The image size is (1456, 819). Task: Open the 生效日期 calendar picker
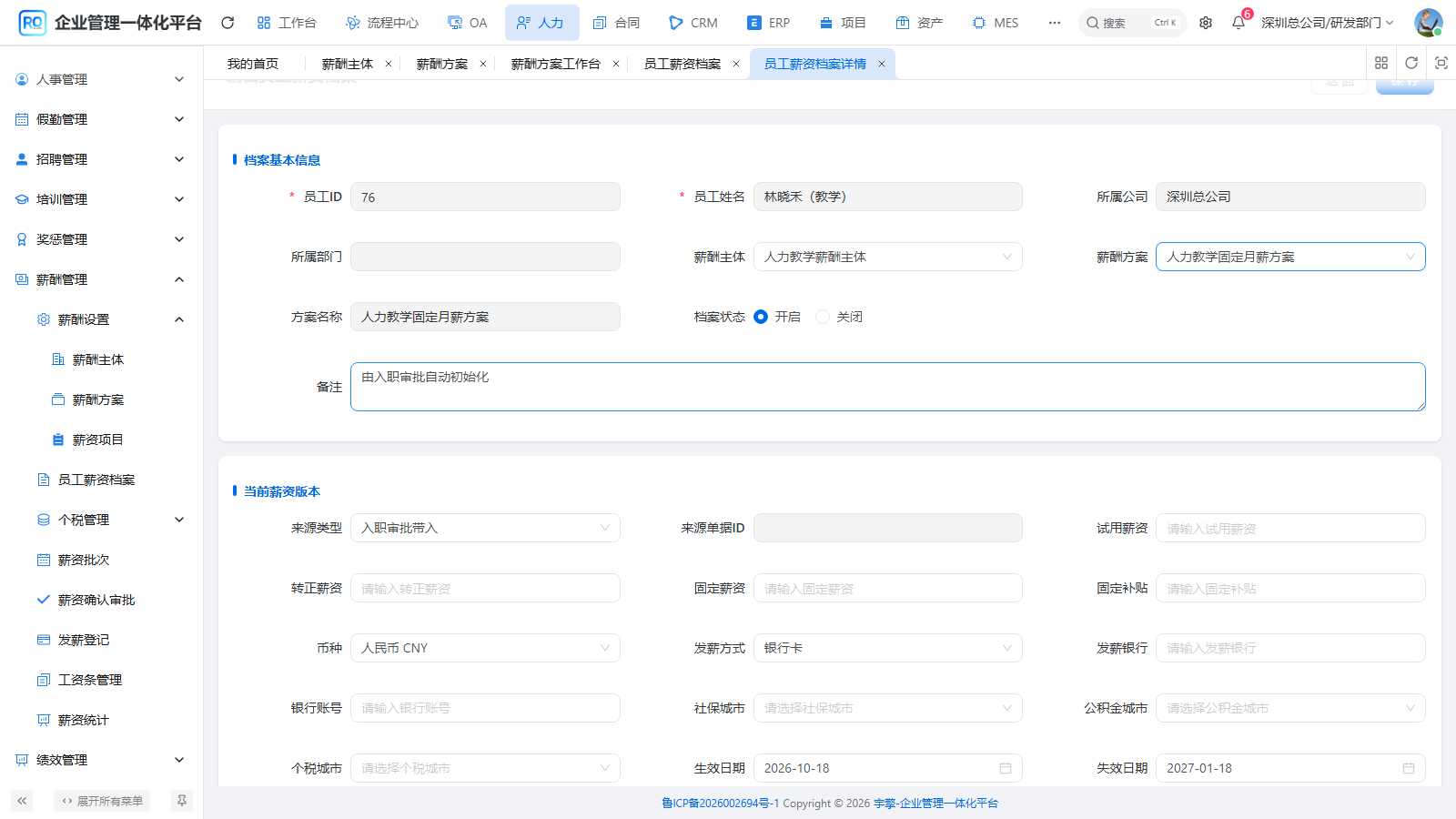(x=1006, y=768)
